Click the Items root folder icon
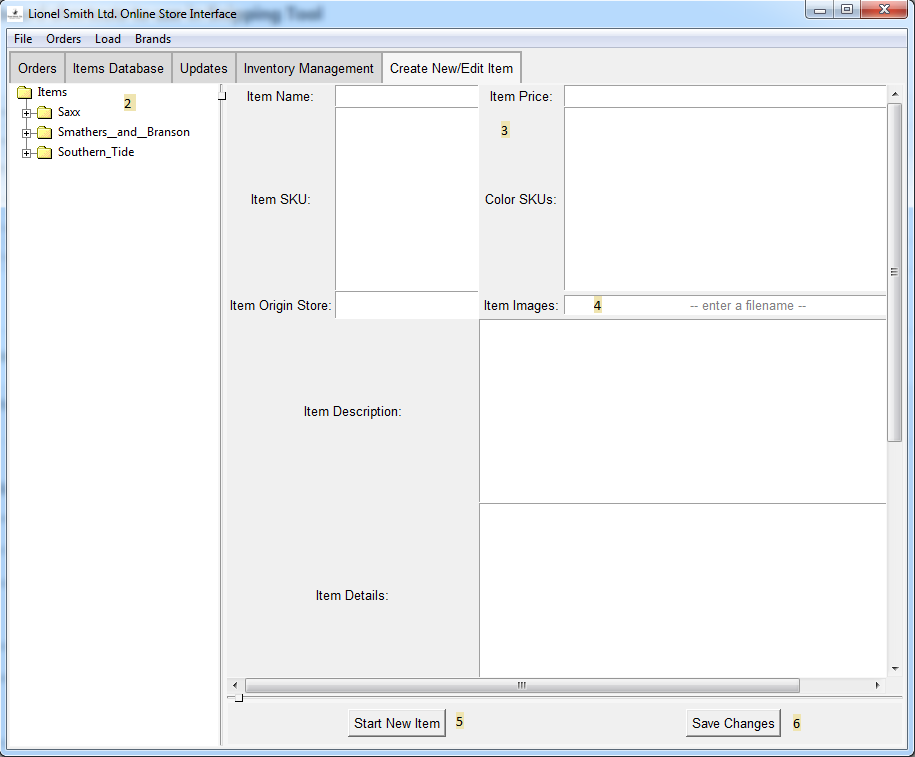The width and height of the screenshot is (915, 757). [x=25, y=92]
